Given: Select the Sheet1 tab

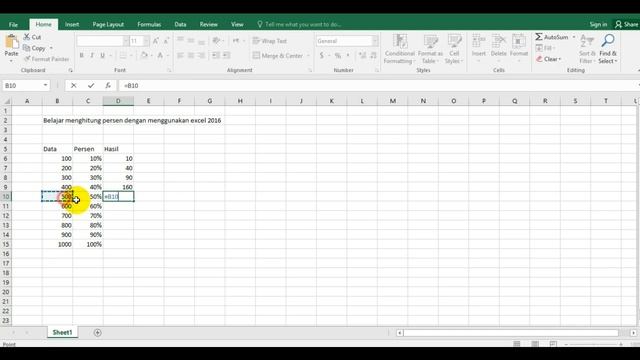Looking at the screenshot, I should 62,333.
